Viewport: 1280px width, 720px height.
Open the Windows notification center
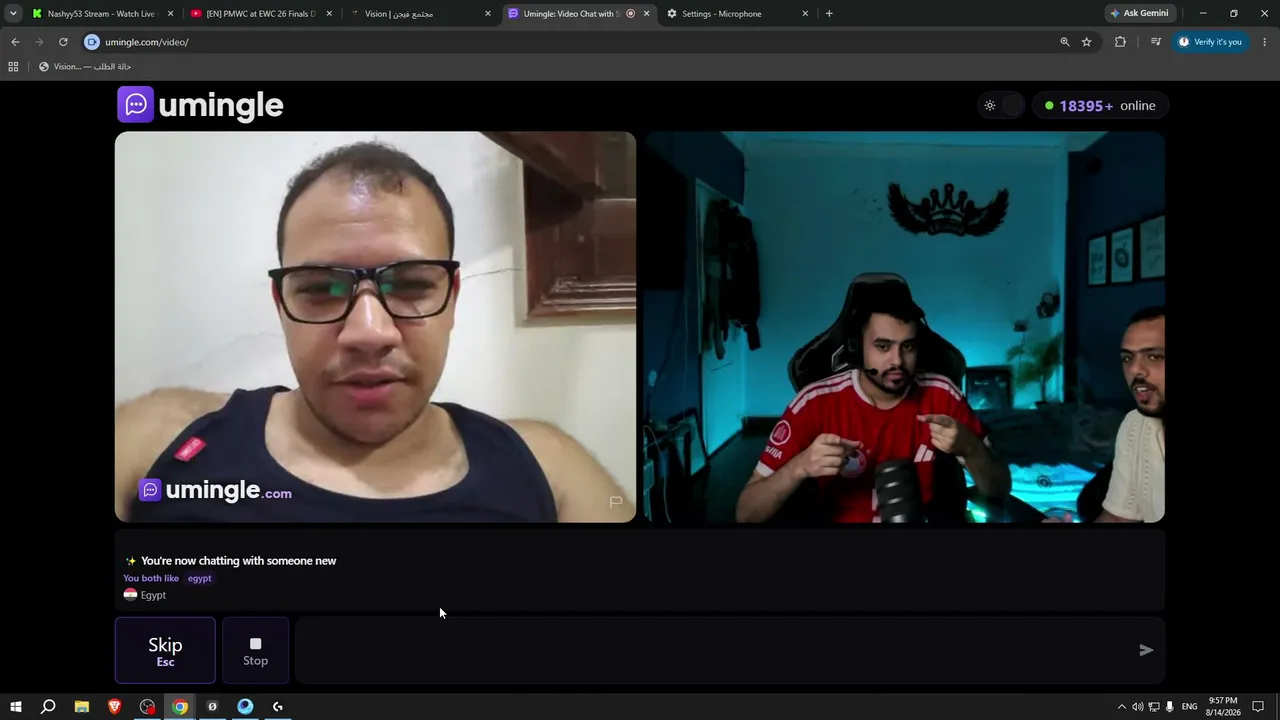1259,707
